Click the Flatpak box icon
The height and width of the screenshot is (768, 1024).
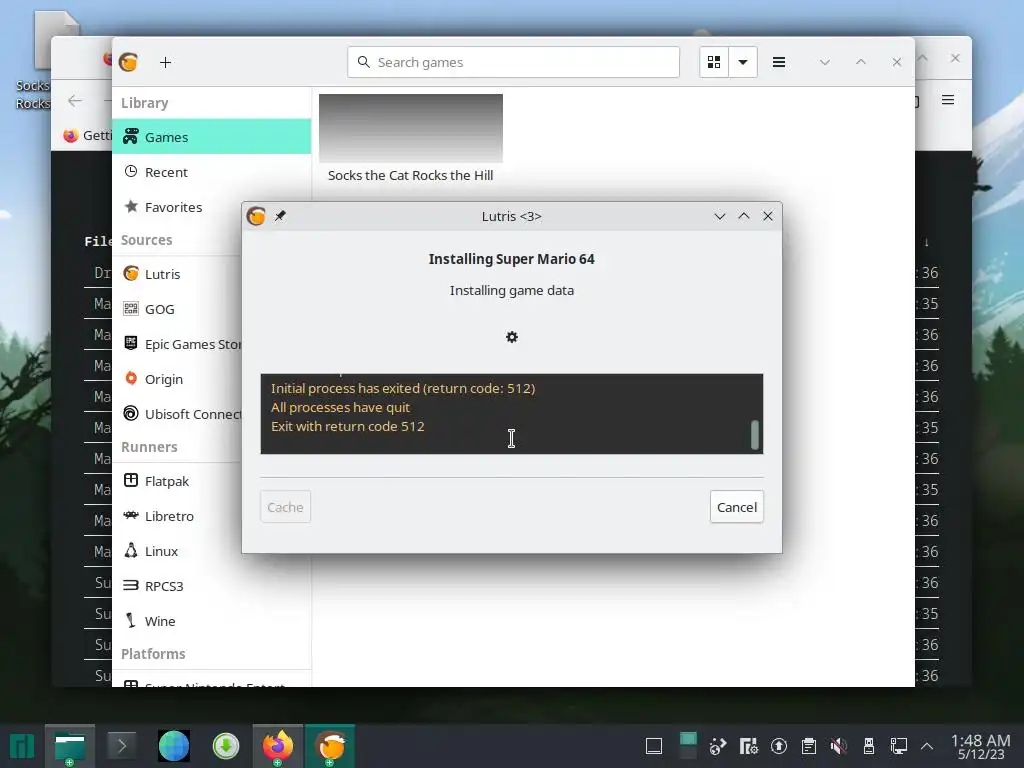(x=131, y=480)
